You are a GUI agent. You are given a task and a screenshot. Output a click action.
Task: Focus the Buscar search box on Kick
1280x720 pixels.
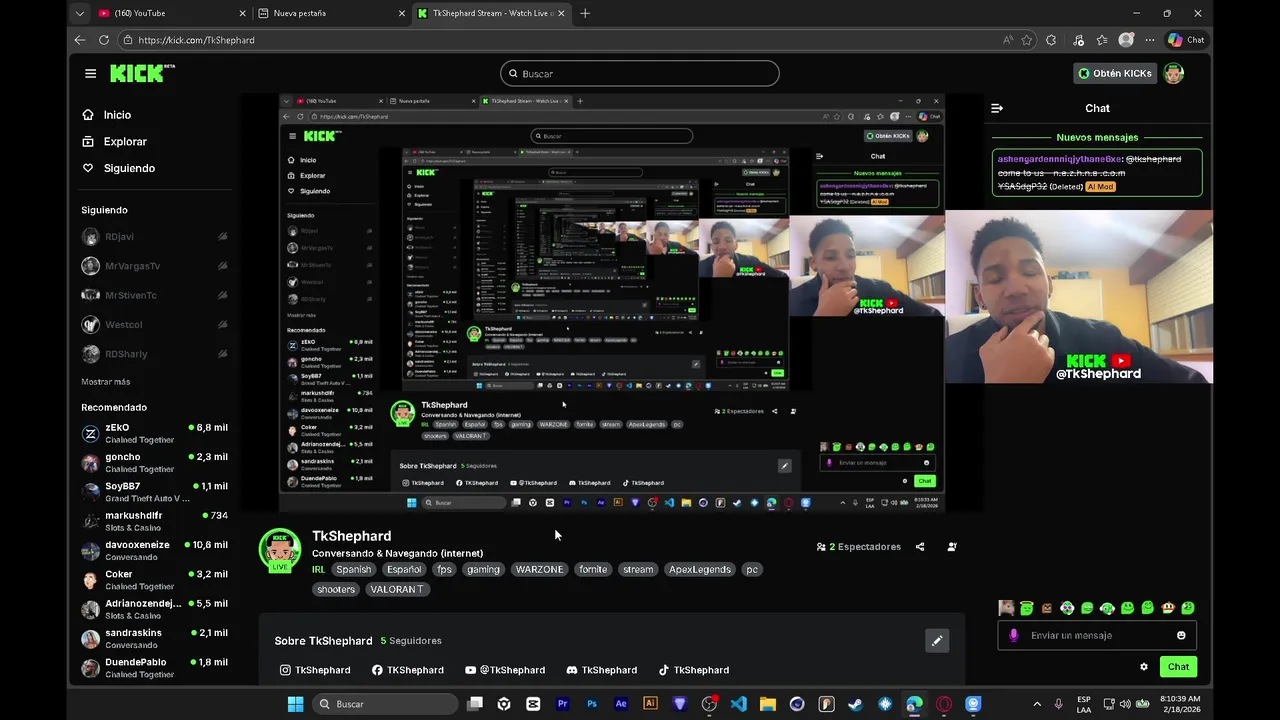[640, 73]
